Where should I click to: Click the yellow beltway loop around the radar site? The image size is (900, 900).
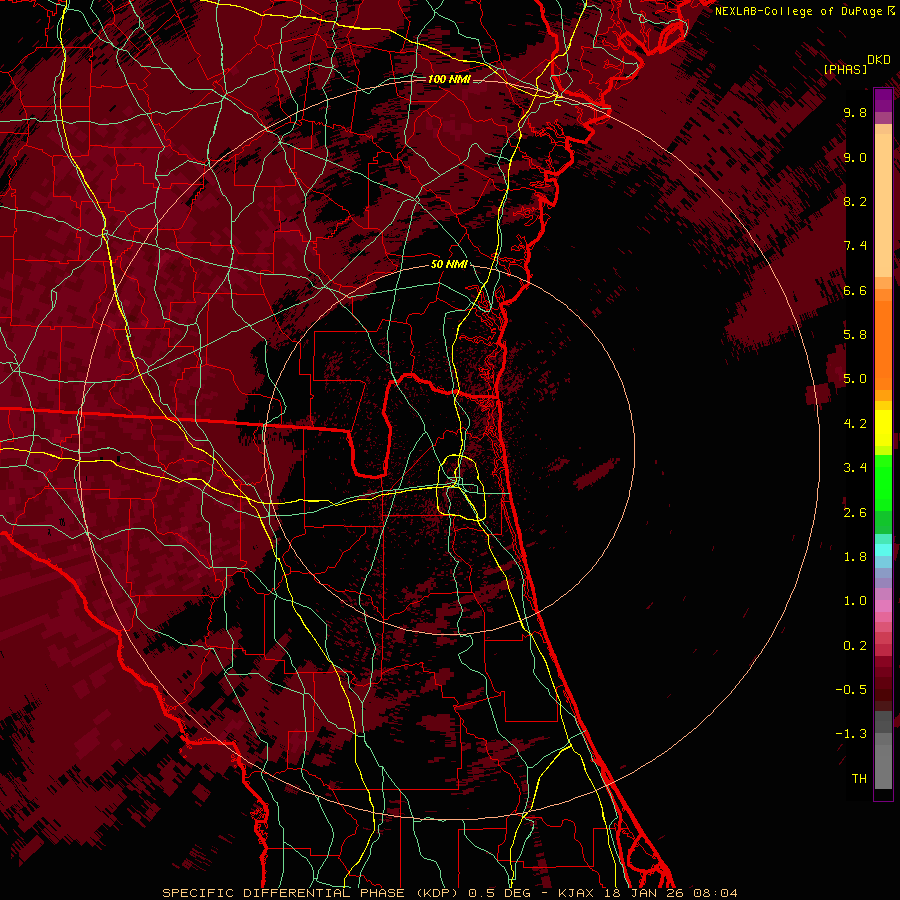coord(462,488)
